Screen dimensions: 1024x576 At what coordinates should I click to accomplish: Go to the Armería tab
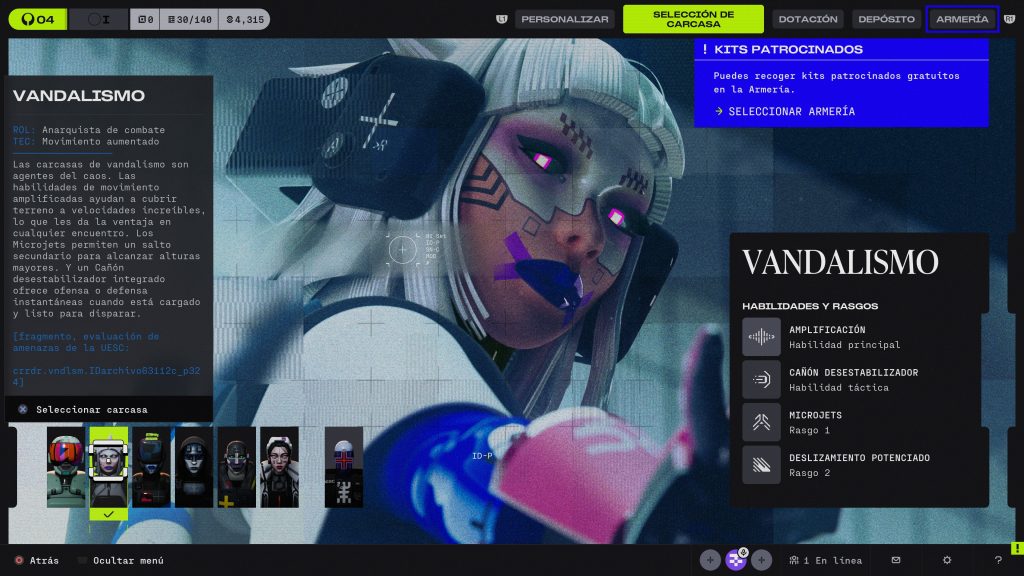tap(962, 19)
